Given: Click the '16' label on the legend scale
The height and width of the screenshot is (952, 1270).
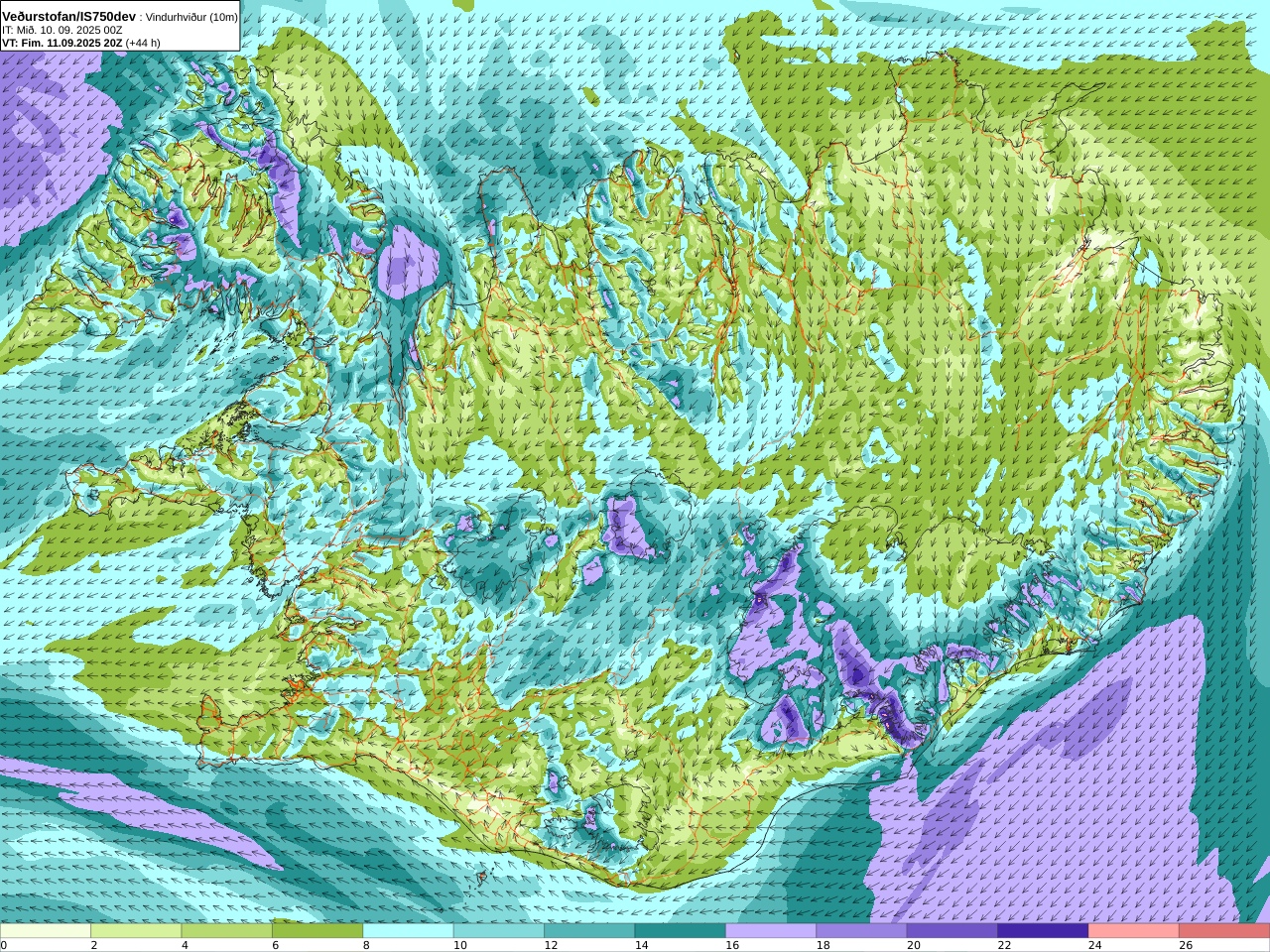Looking at the screenshot, I should click(732, 945).
